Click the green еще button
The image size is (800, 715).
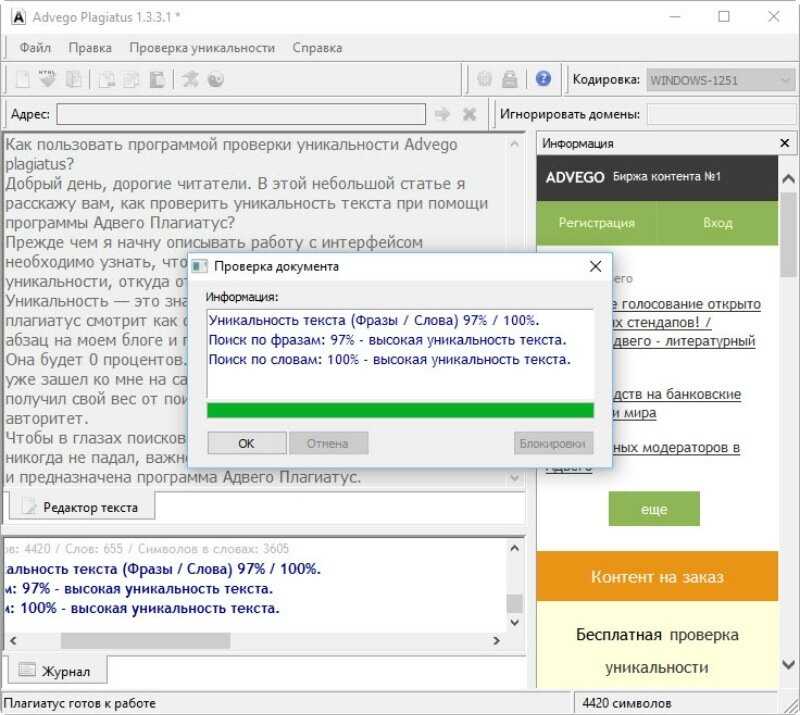tap(654, 509)
